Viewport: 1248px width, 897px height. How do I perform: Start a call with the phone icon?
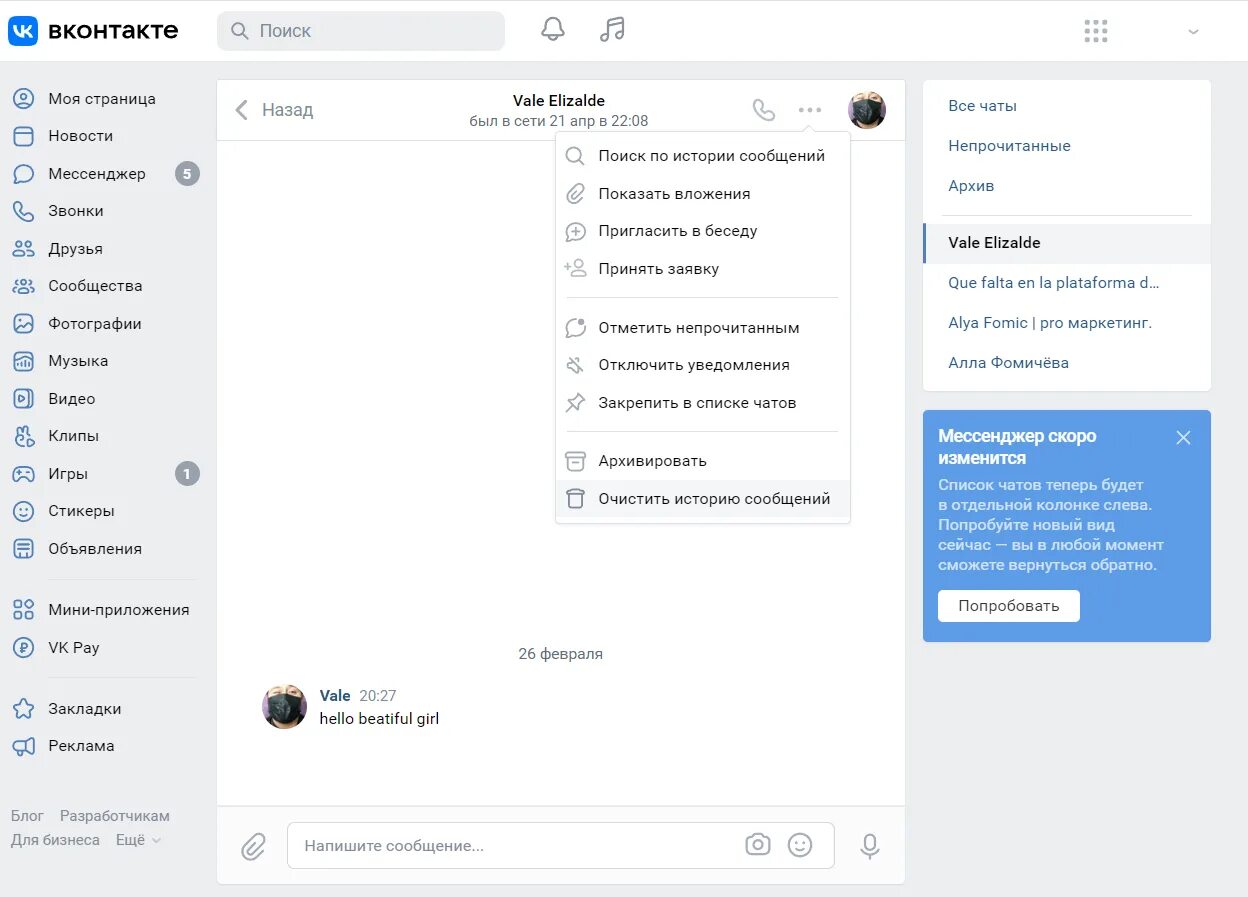tap(764, 110)
